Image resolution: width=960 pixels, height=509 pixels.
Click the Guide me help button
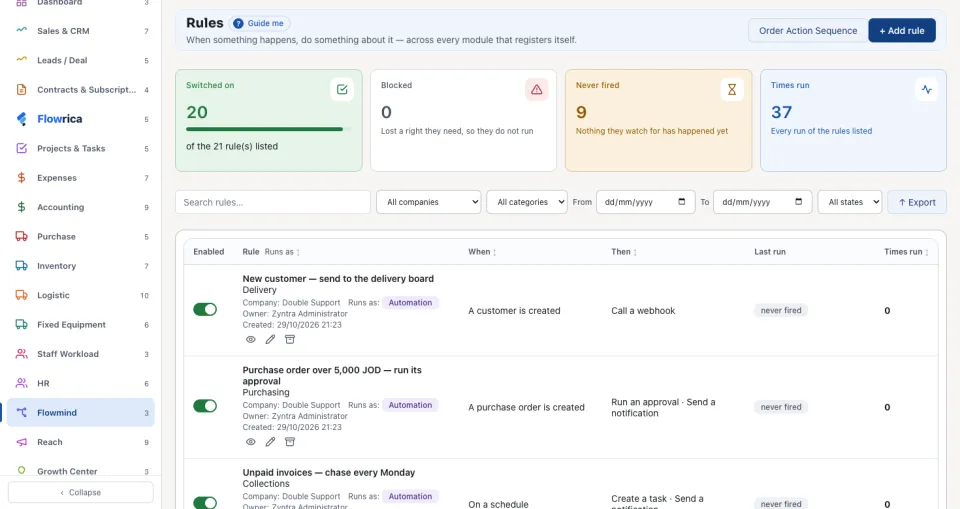[x=259, y=23]
